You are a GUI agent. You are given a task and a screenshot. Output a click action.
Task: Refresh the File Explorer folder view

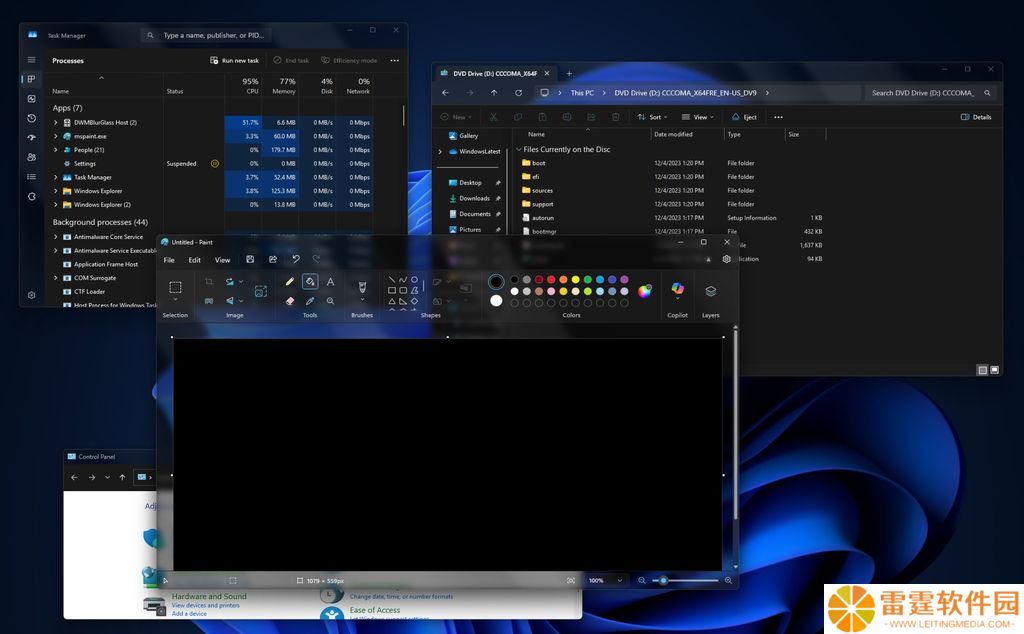[x=519, y=93]
